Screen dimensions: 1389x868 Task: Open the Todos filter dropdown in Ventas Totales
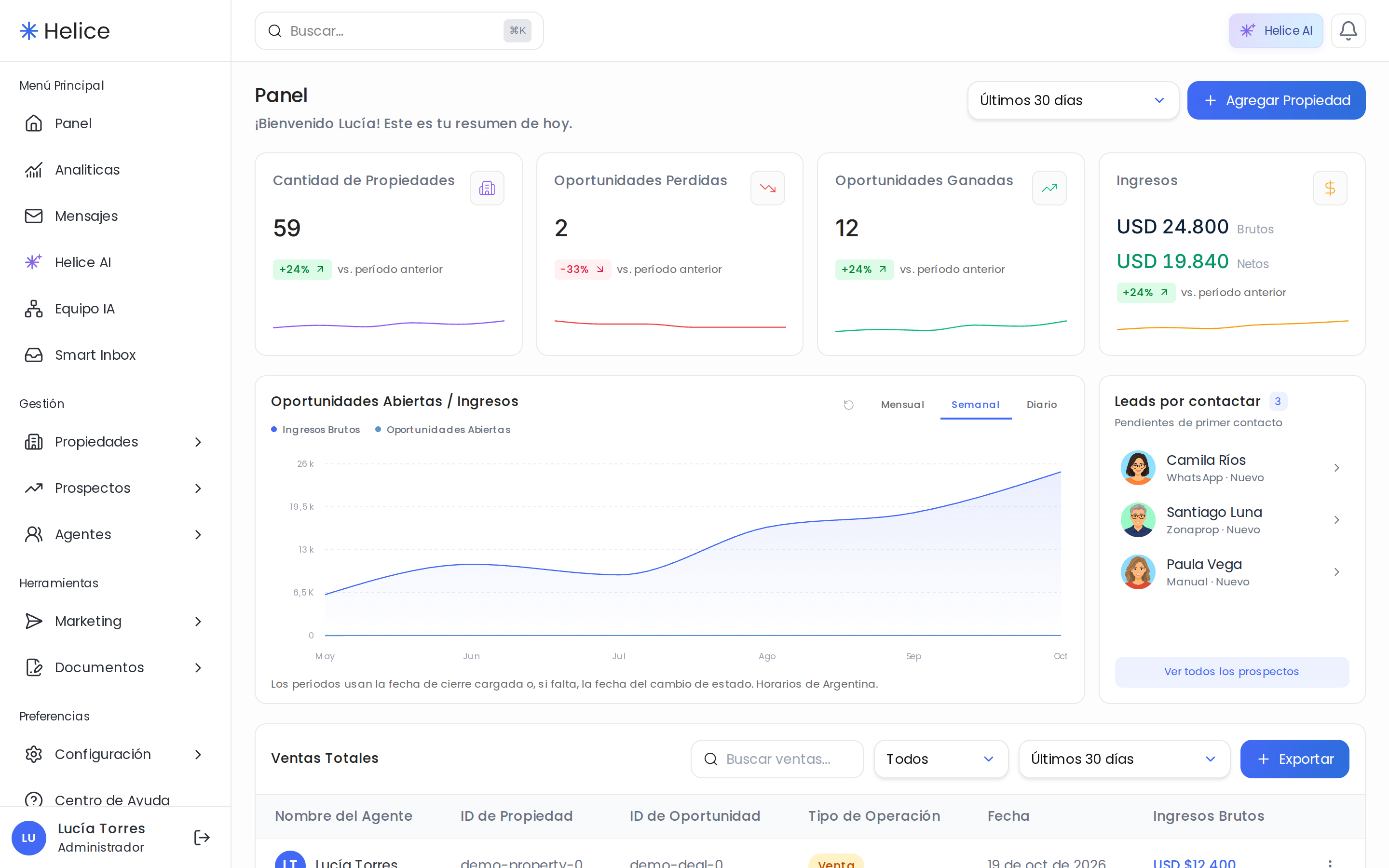(941, 759)
